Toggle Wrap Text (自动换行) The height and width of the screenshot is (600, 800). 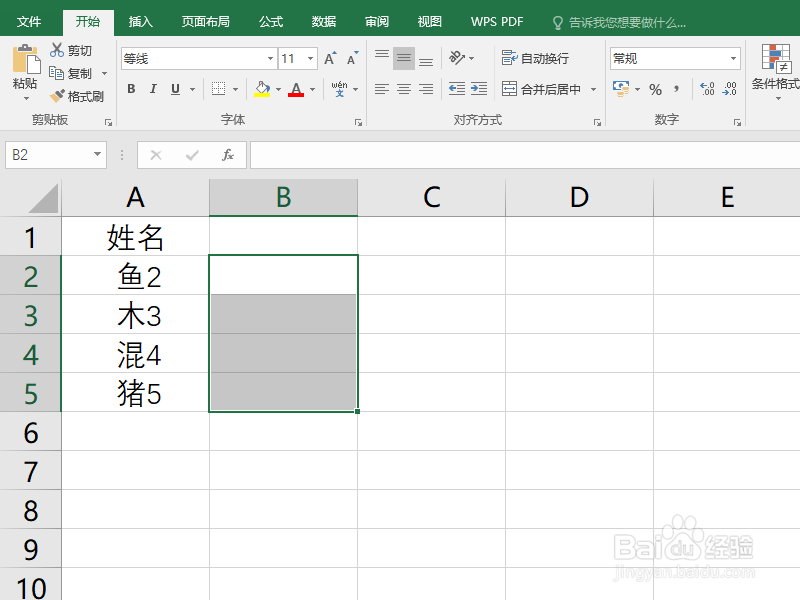pos(535,58)
